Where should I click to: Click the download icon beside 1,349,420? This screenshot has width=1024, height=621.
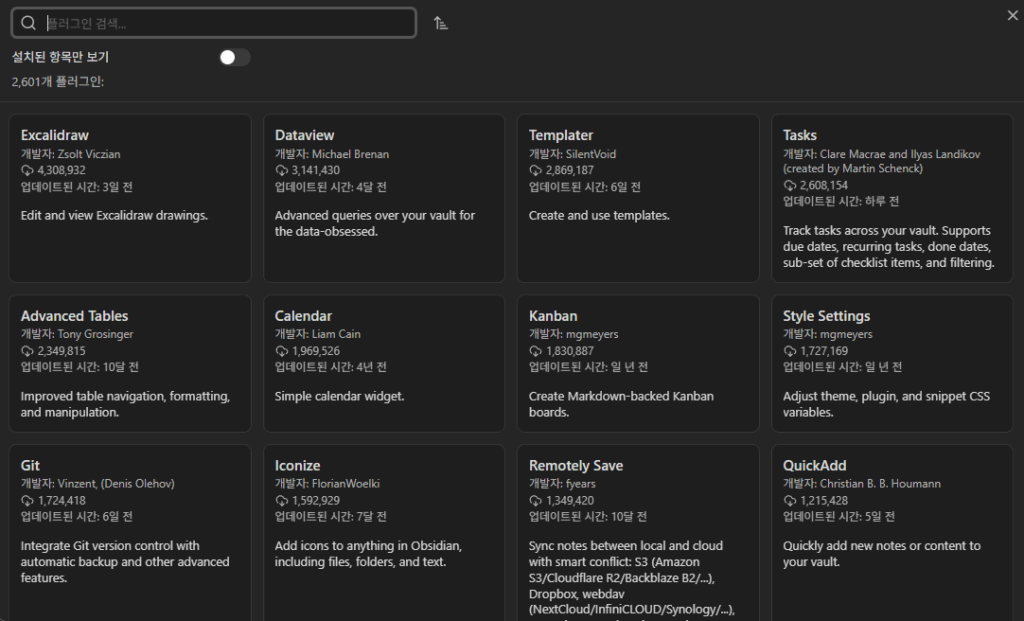[536, 501]
